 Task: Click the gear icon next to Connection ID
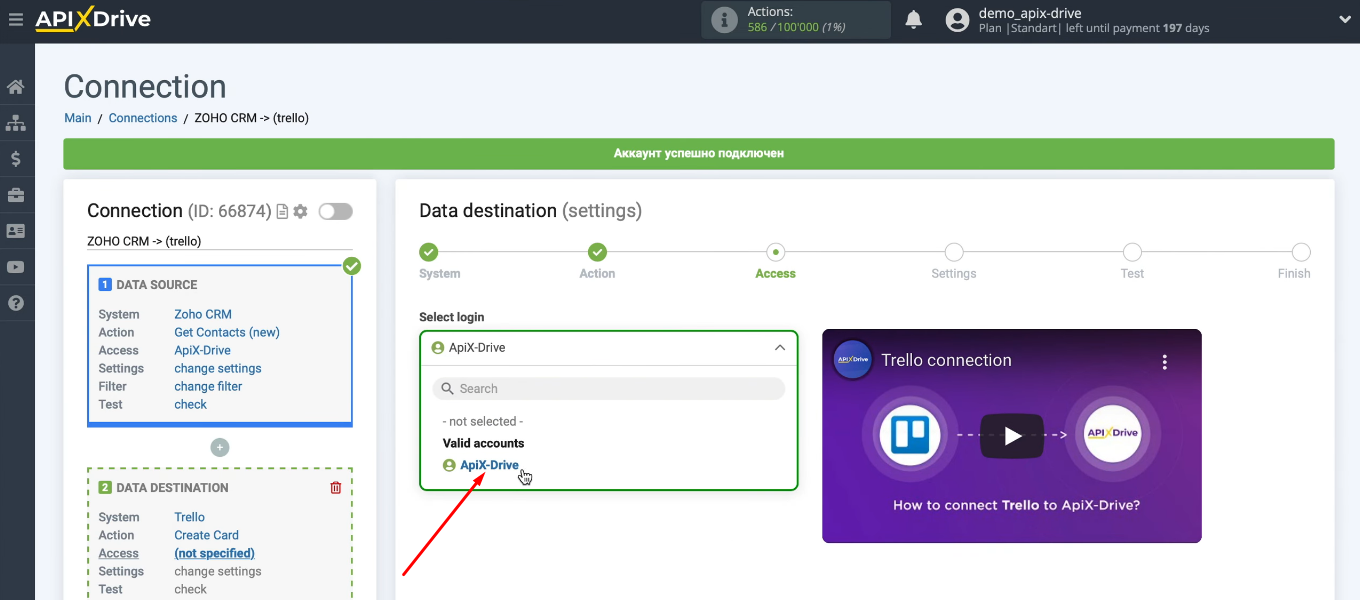(x=299, y=211)
